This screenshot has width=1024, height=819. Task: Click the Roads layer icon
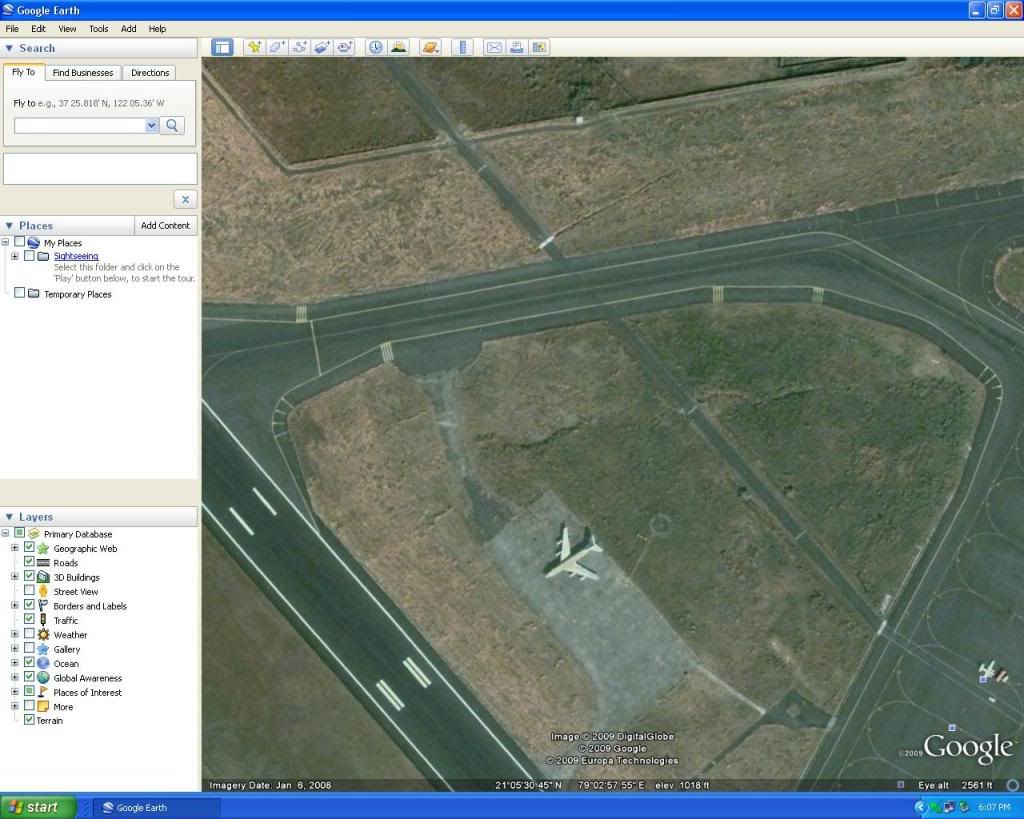click(43, 562)
